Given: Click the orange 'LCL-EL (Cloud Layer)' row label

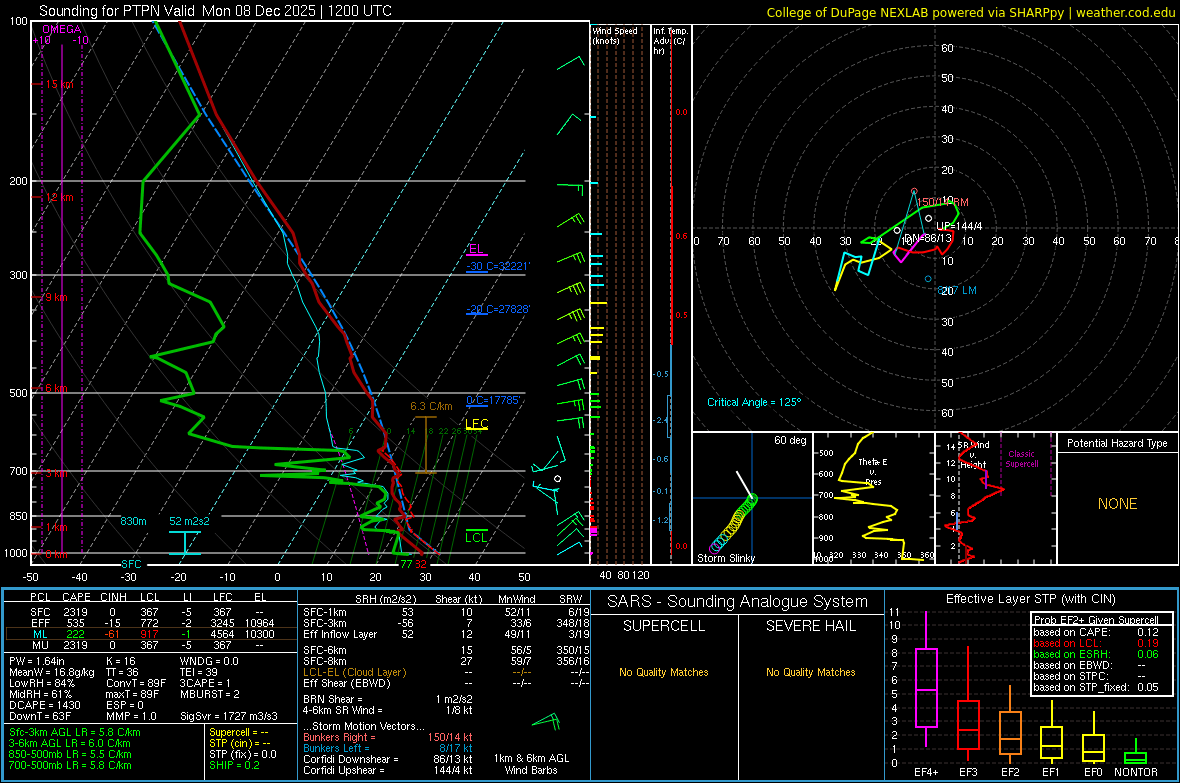Looking at the screenshot, I should 354,672.
